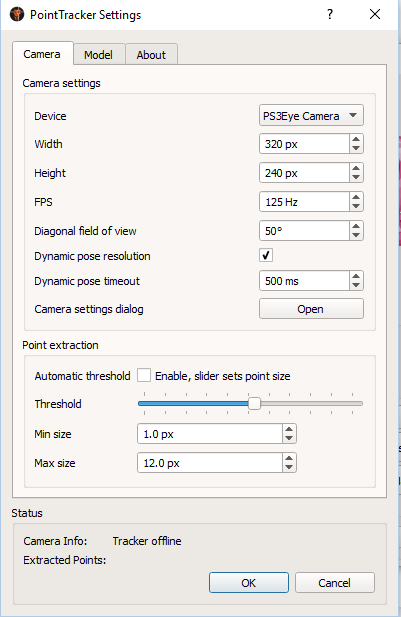Click the PointTracker app icon in title bar
Screen dimensions: 401x617
click(17, 15)
